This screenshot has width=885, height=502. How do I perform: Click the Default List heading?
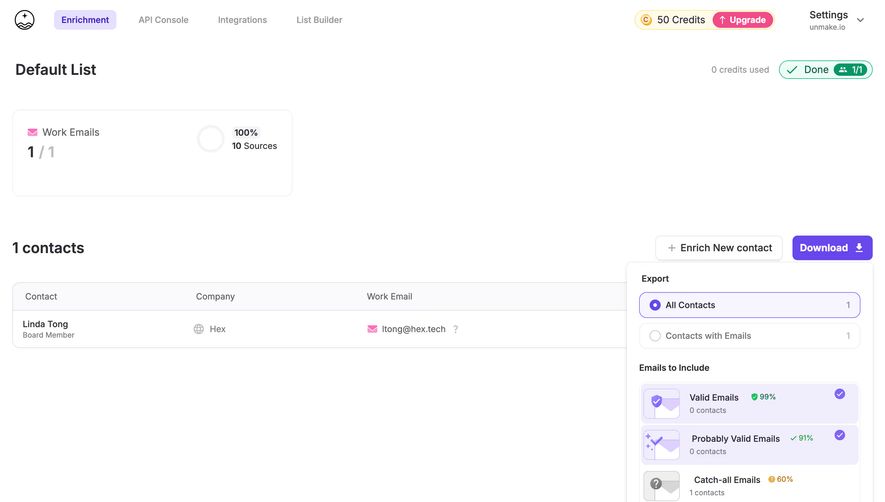coord(56,69)
